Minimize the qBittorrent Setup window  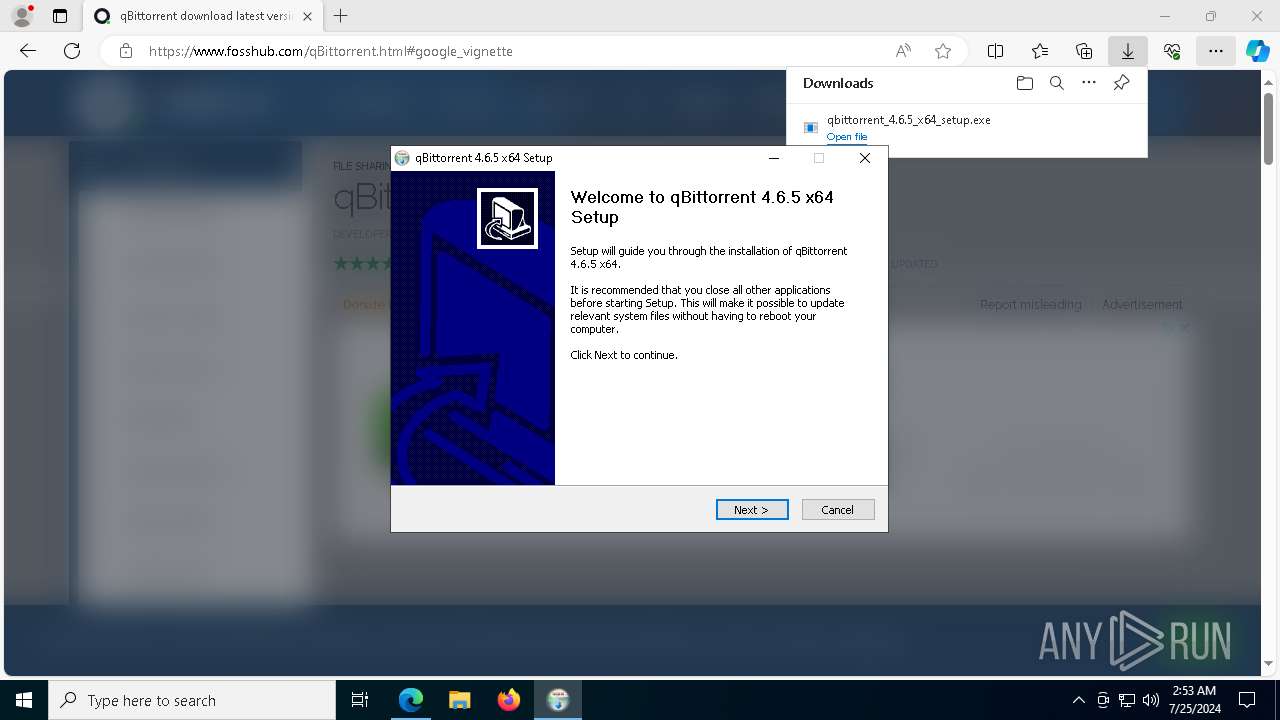[774, 158]
